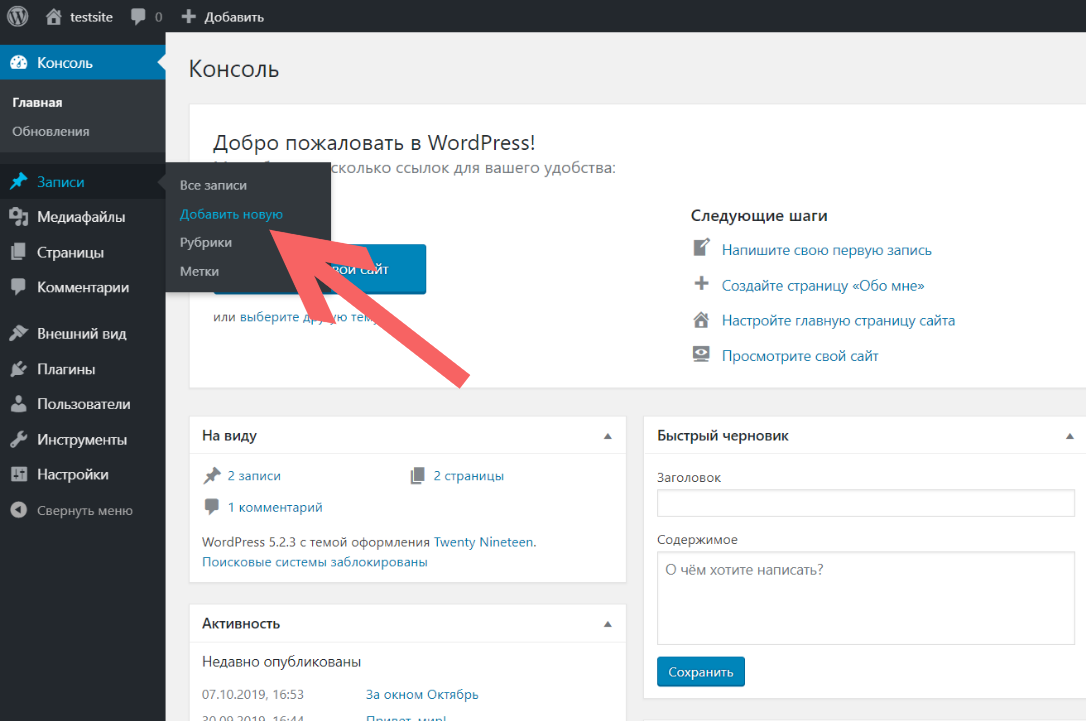
Task: Click the Внешний вид paintbrush icon
Action: [19, 333]
